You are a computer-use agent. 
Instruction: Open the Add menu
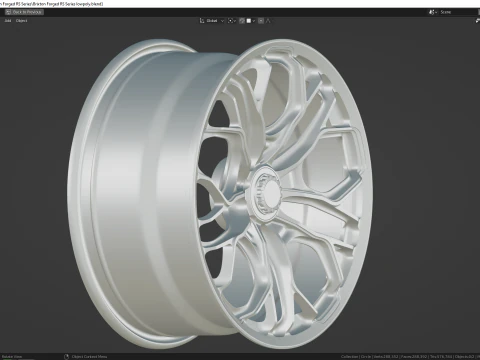tap(8, 21)
